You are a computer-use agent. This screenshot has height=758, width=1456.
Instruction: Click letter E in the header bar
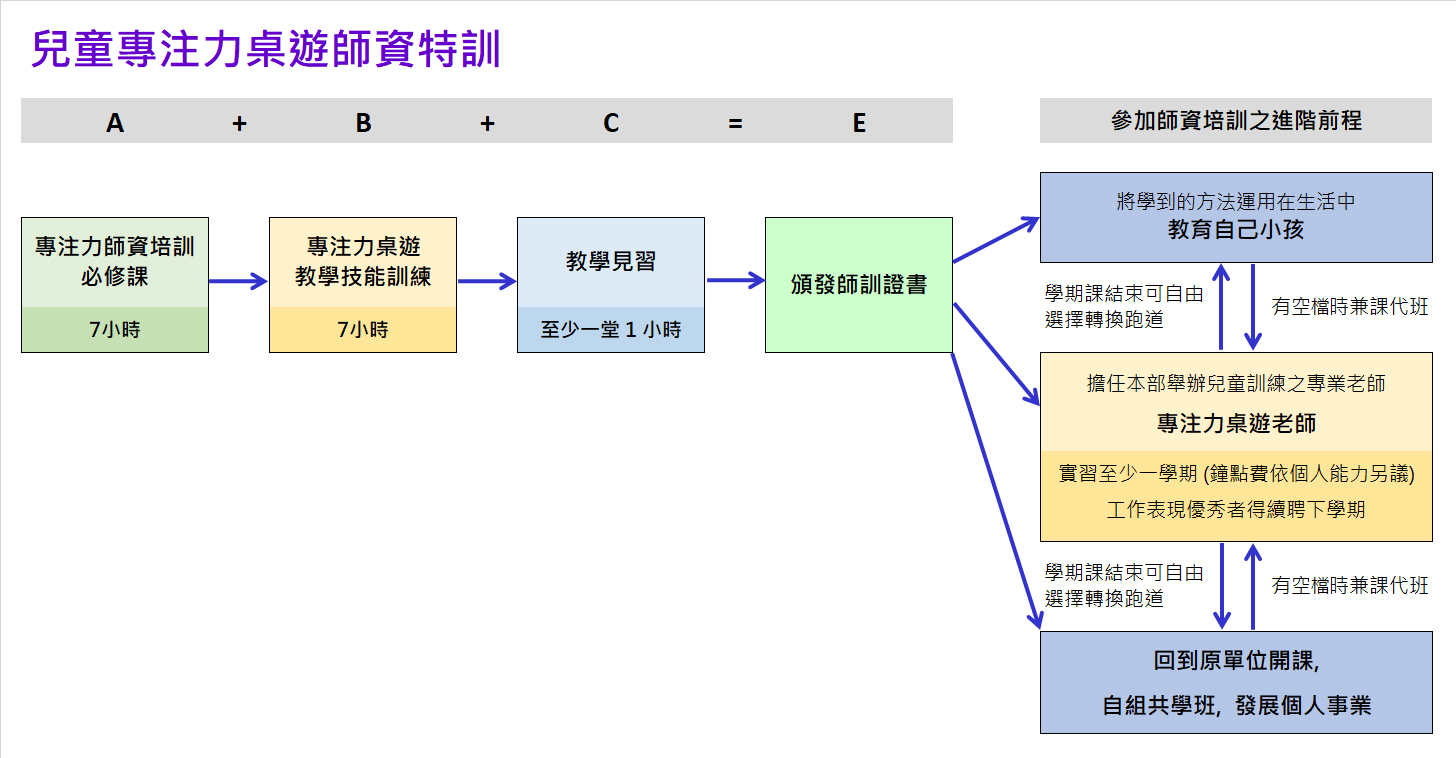[859, 123]
